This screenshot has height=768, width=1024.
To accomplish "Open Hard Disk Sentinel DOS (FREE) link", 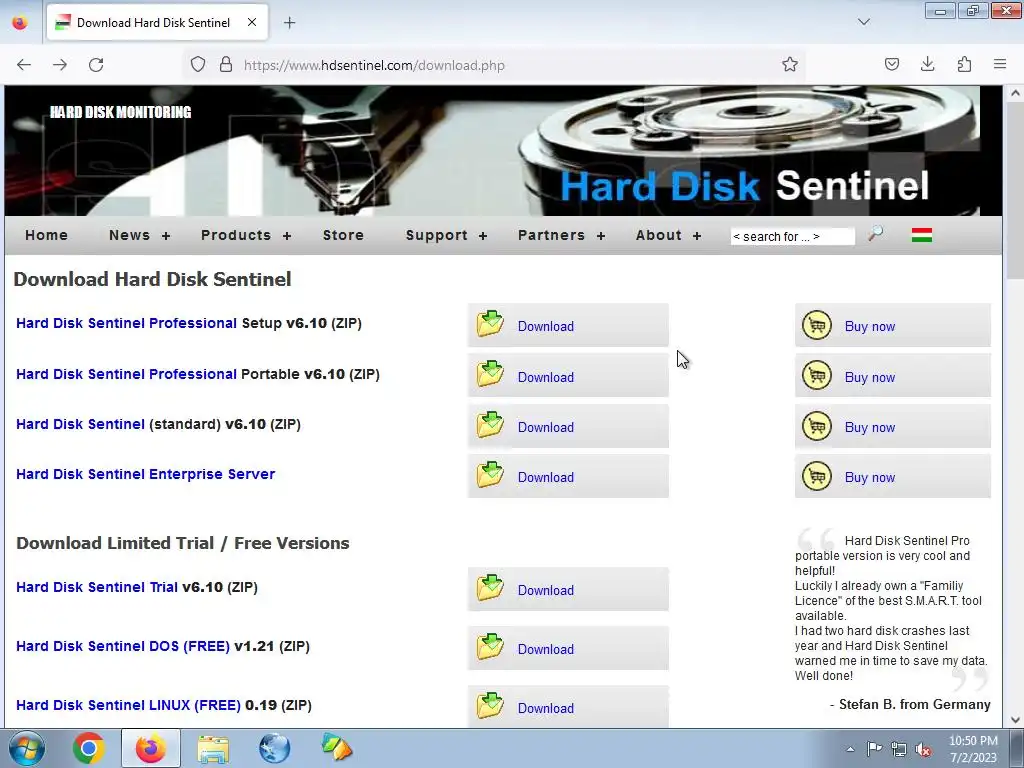I will (123, 646).
